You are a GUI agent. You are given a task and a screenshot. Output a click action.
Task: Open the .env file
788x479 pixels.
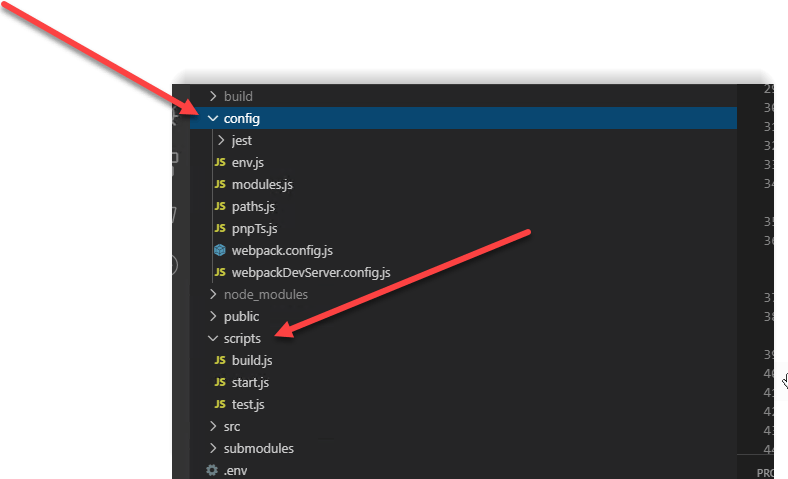[x=235, y=470]
